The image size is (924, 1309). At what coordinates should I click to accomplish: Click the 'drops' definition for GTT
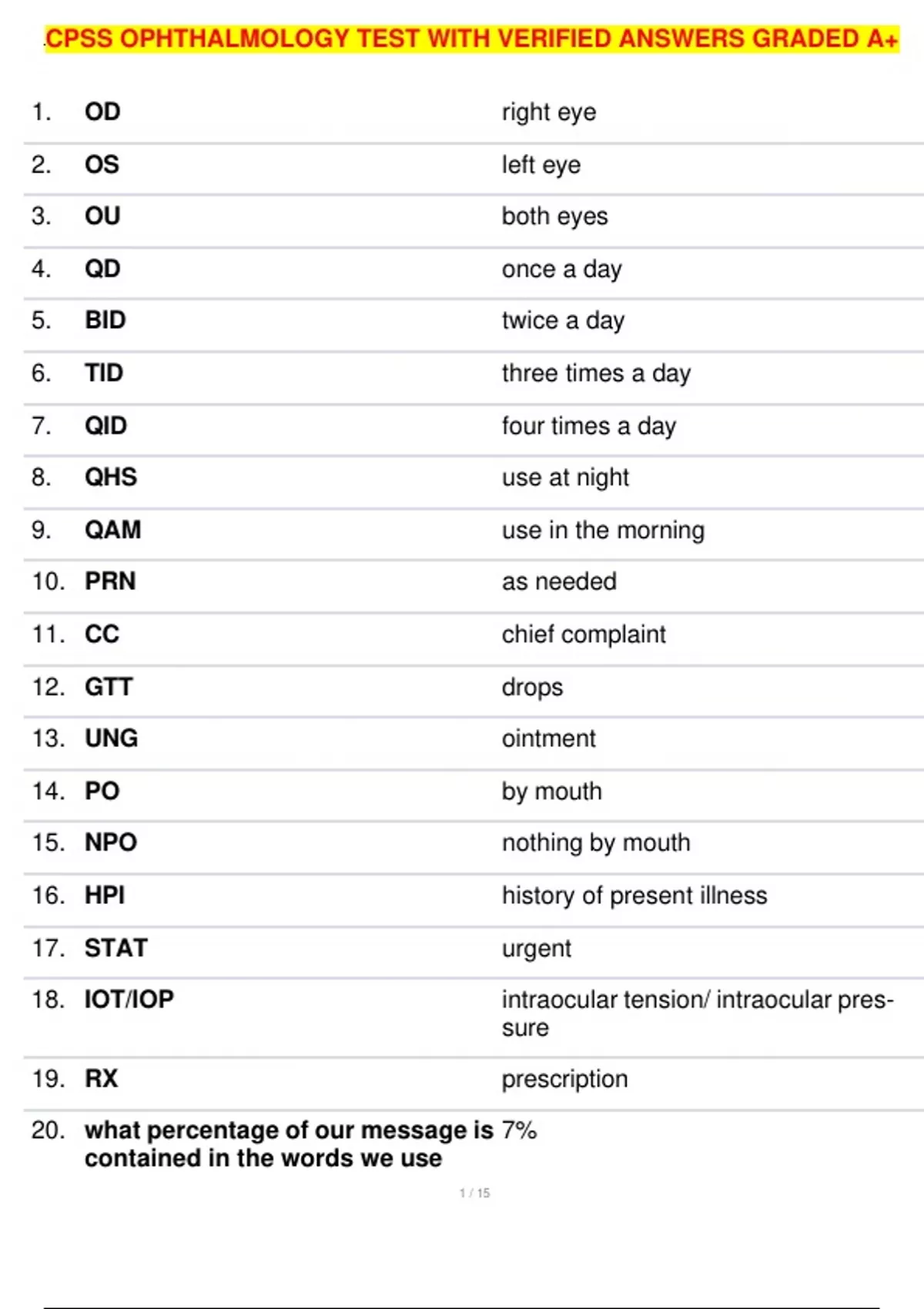coord(532,688)
